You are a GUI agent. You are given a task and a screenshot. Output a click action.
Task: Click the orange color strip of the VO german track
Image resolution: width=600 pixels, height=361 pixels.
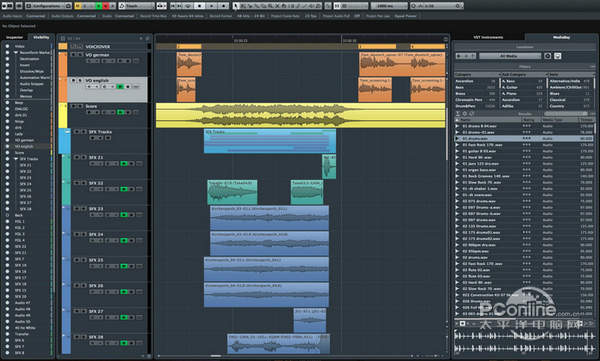pyautogui.click(x=63, y=64)
